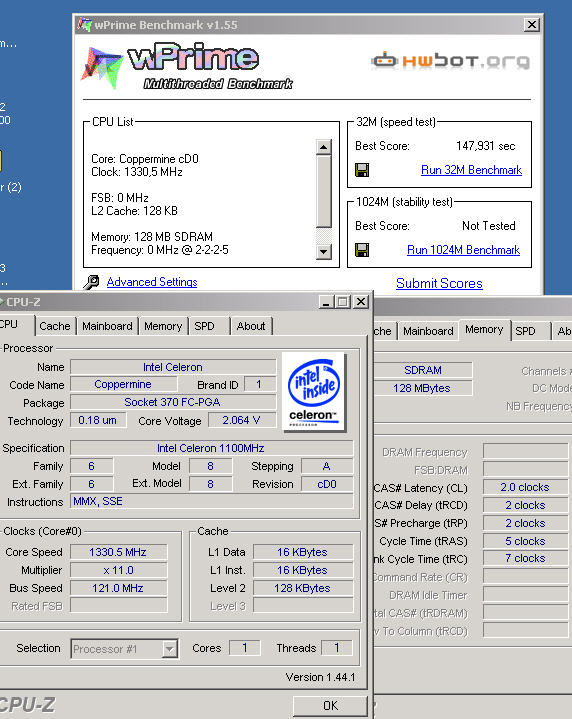The width and height of the screenshot is (572, 719).
Task: Click Version 1.44.1 text in CPU-Z
Action: [x=320, y=677]
